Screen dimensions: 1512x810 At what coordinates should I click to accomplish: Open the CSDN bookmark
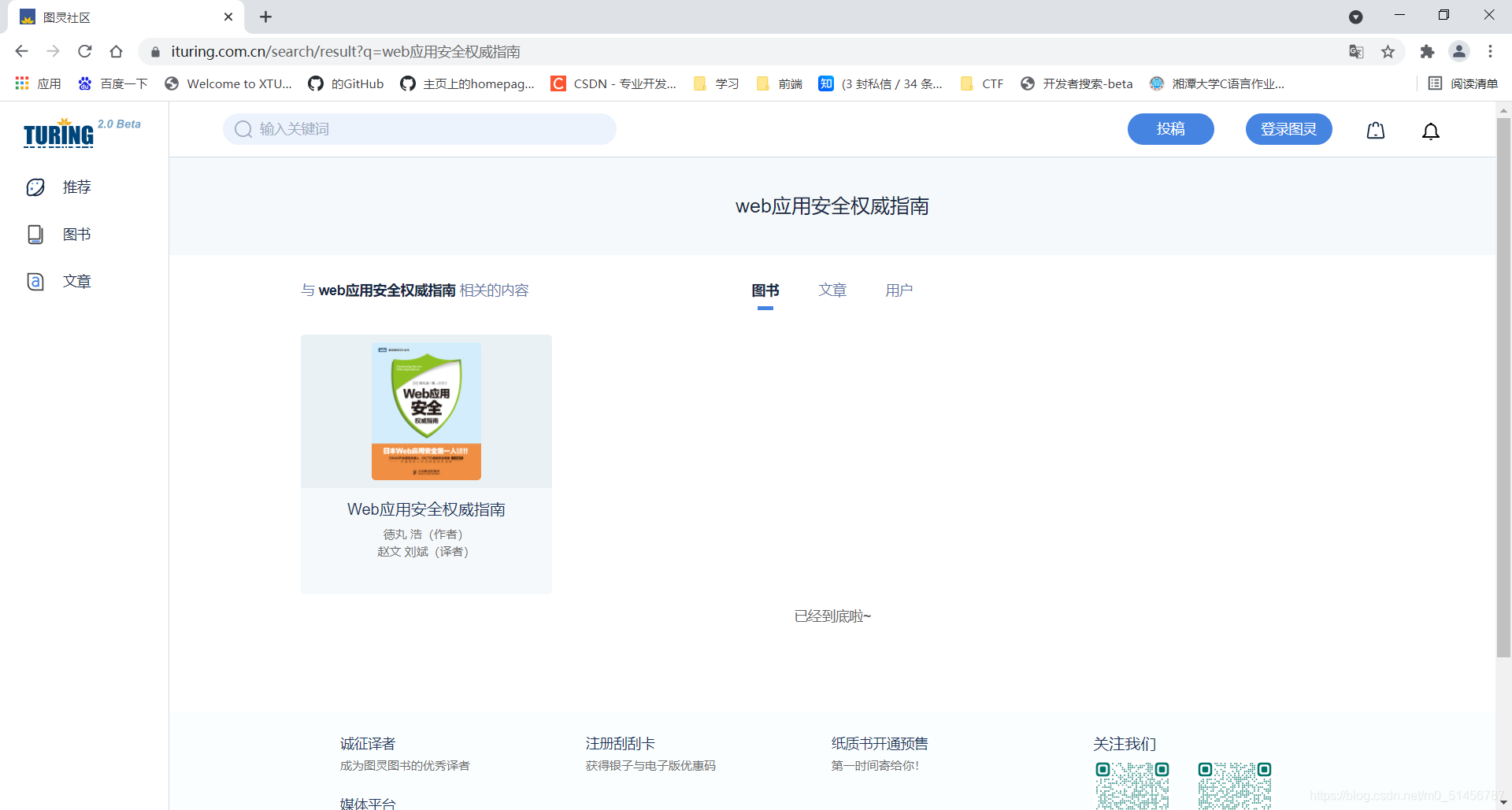click(613, 83)
